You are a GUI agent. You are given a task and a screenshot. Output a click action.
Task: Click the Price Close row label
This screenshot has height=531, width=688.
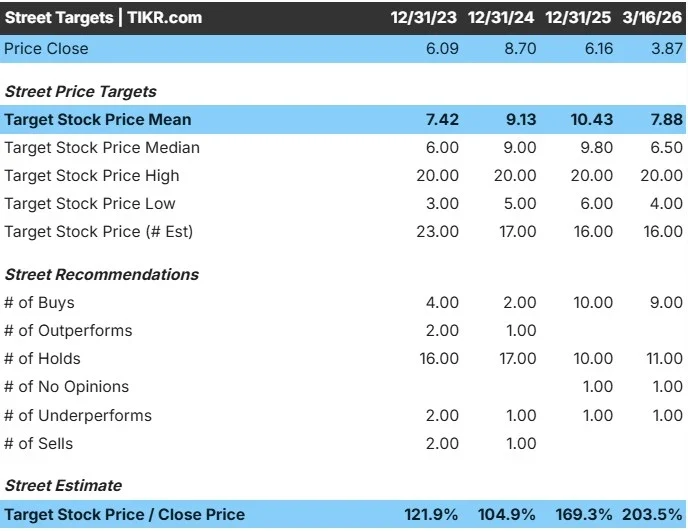46,49
